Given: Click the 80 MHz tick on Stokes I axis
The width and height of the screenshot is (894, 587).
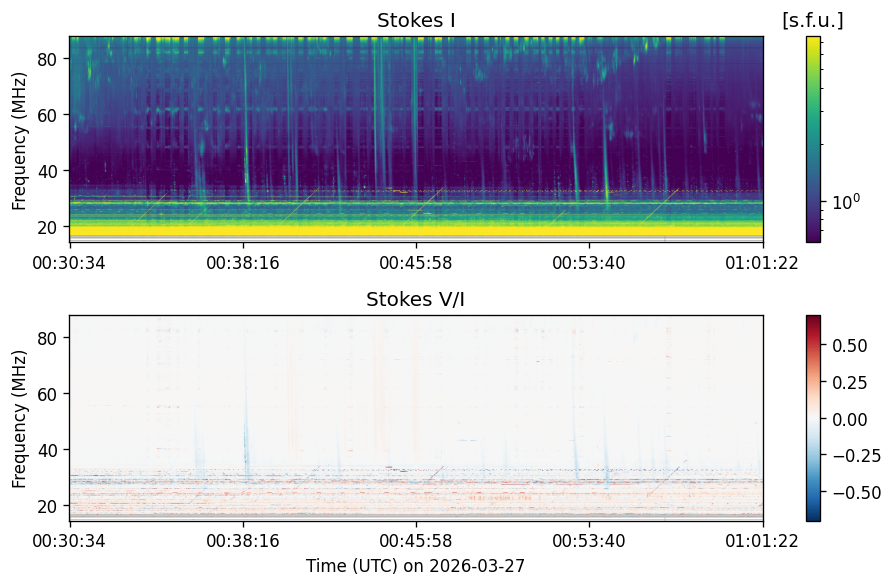Looking at the screenshot, I should (x=47, y=59).
